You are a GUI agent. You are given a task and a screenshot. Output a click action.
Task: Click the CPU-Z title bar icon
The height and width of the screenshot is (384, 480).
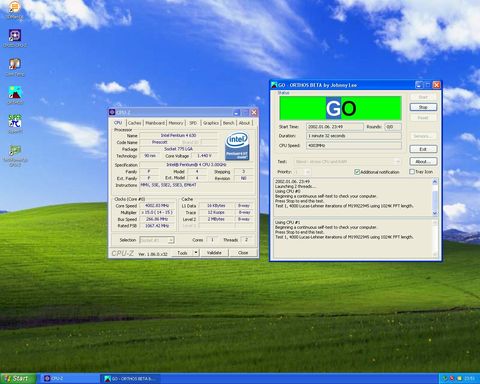(112, 112)
